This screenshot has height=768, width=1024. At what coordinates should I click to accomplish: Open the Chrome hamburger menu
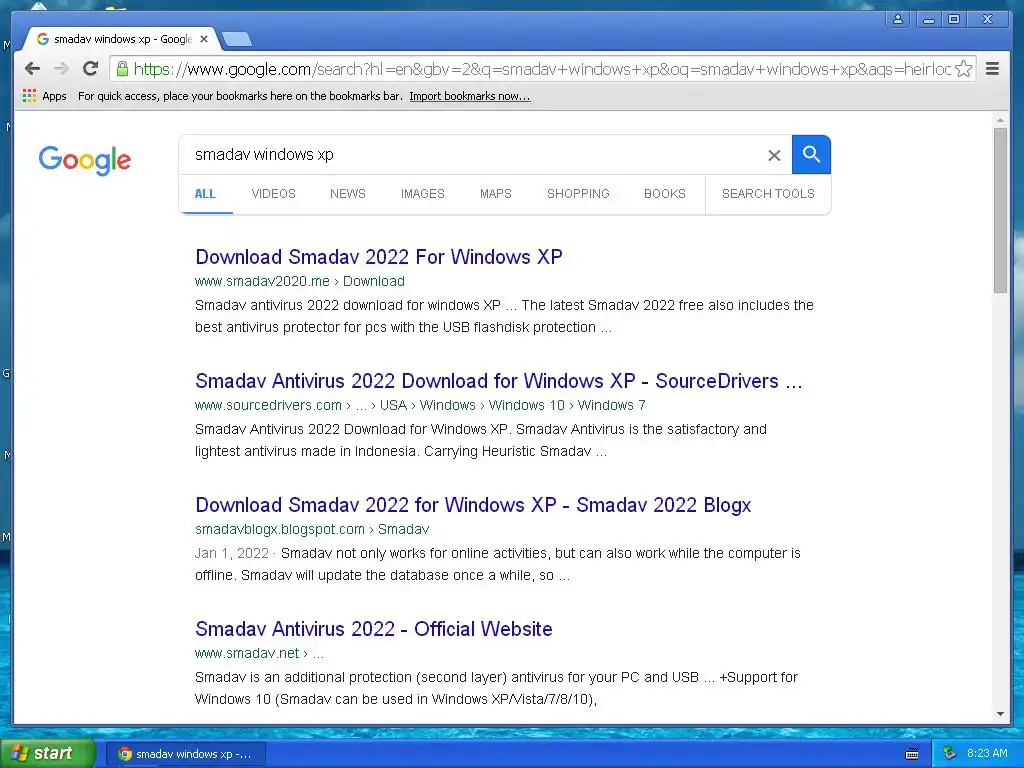(x=992, y=69)
